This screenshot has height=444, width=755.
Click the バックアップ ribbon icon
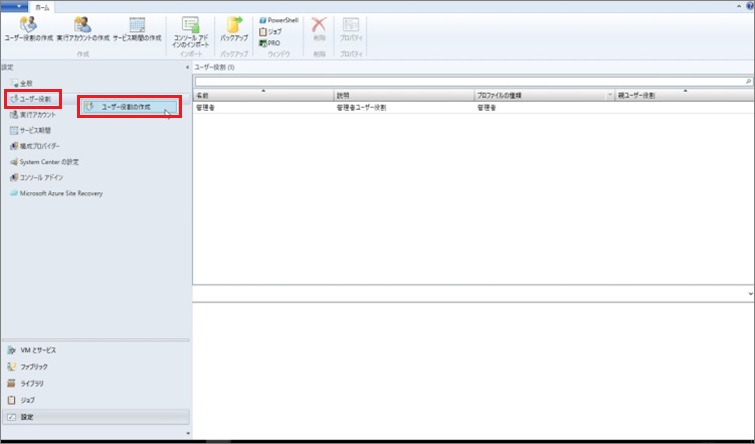[x=234, y=26]
